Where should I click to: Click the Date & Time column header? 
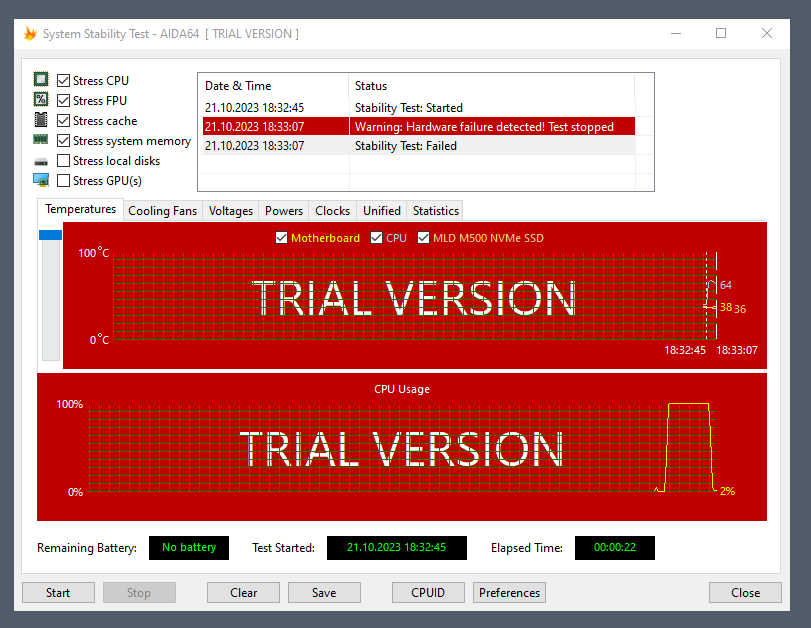273,86
